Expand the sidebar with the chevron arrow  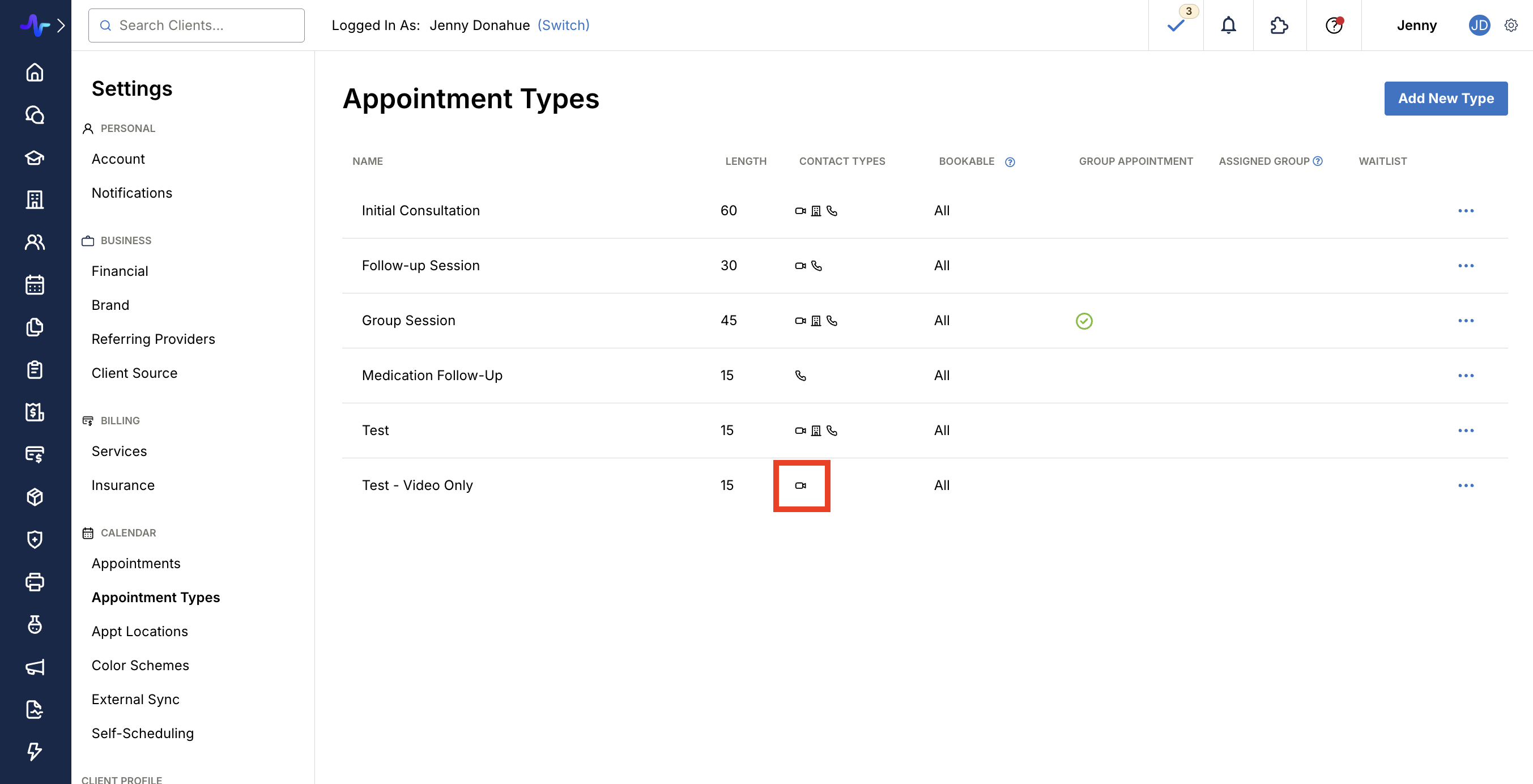(61, 25)
